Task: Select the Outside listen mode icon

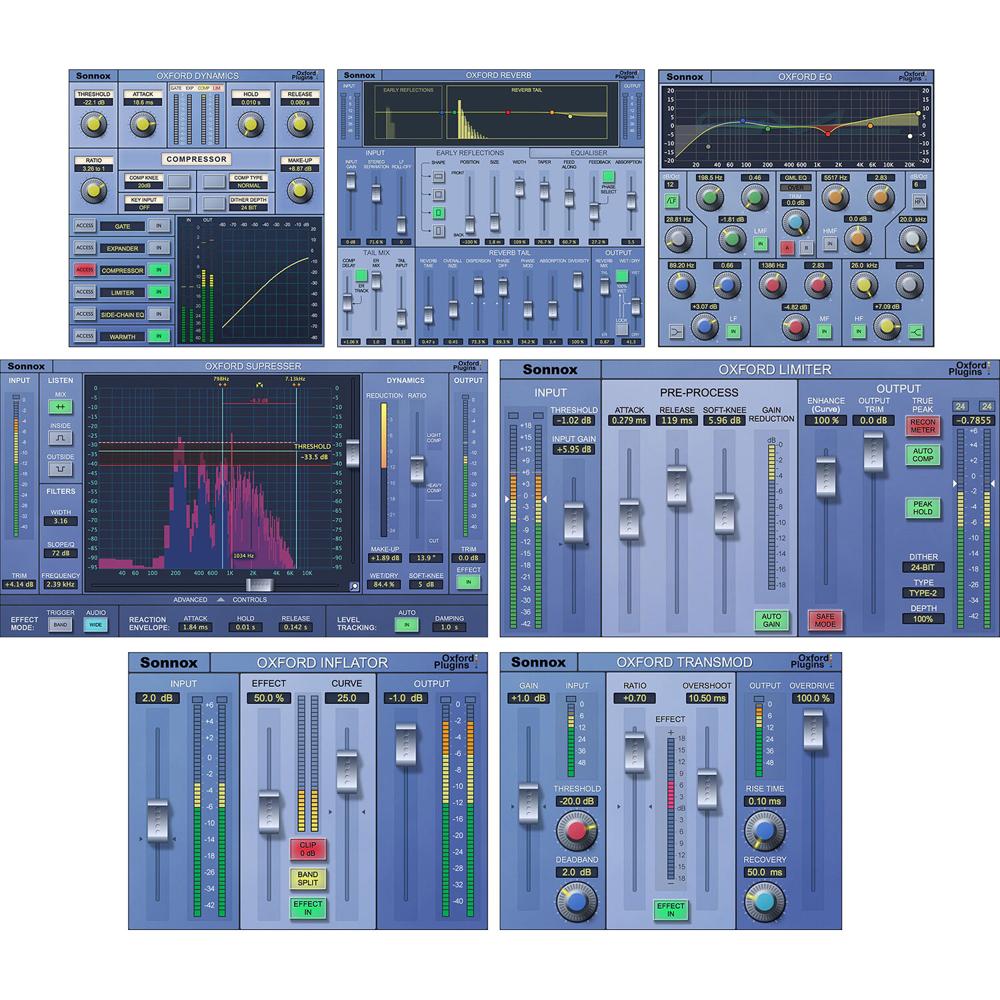Action: click(x=59, y=468)
